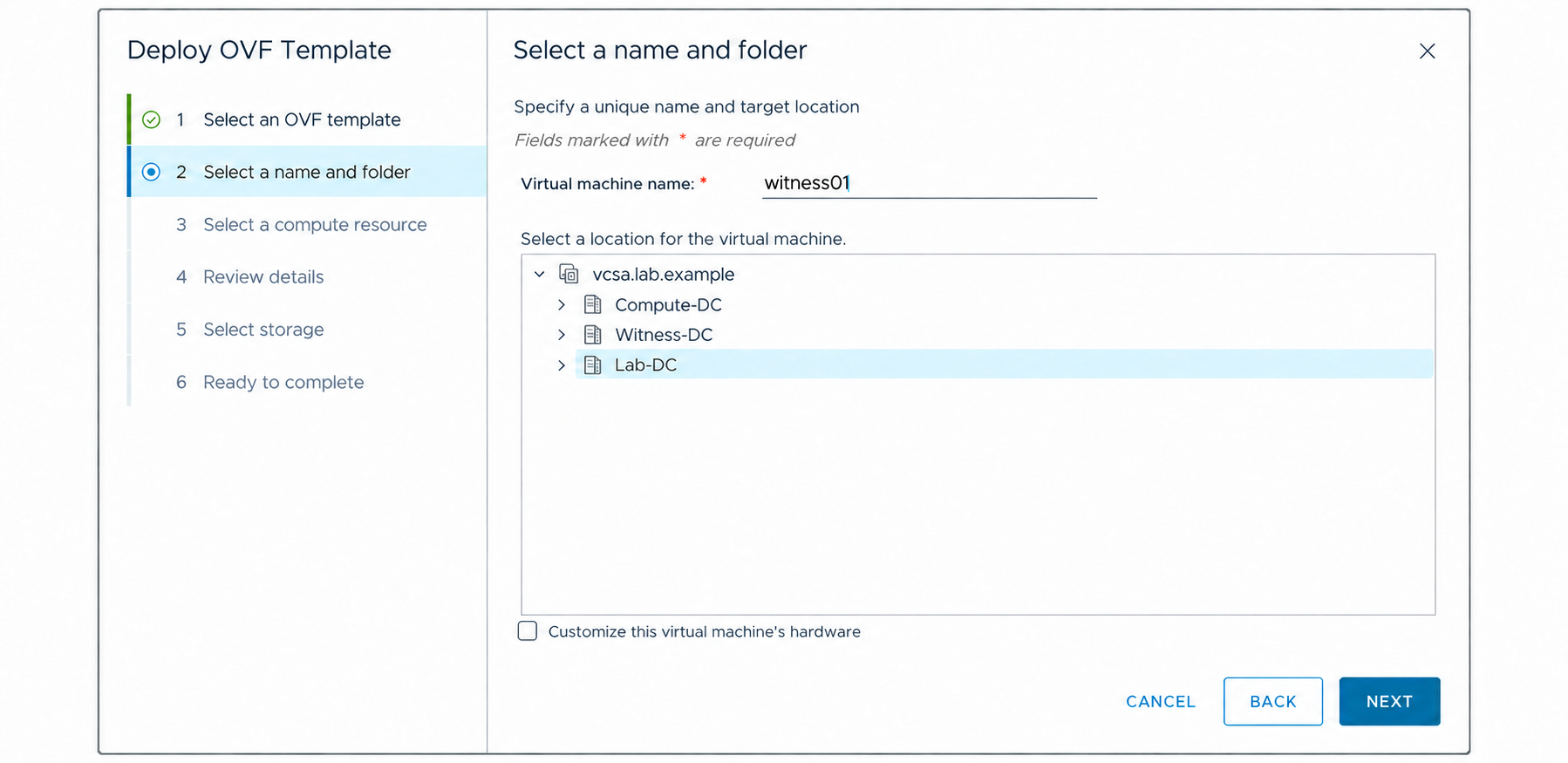Open step 2 Select a name and folder
This screenshot has width=1568, height=763.
click(307, 172)
